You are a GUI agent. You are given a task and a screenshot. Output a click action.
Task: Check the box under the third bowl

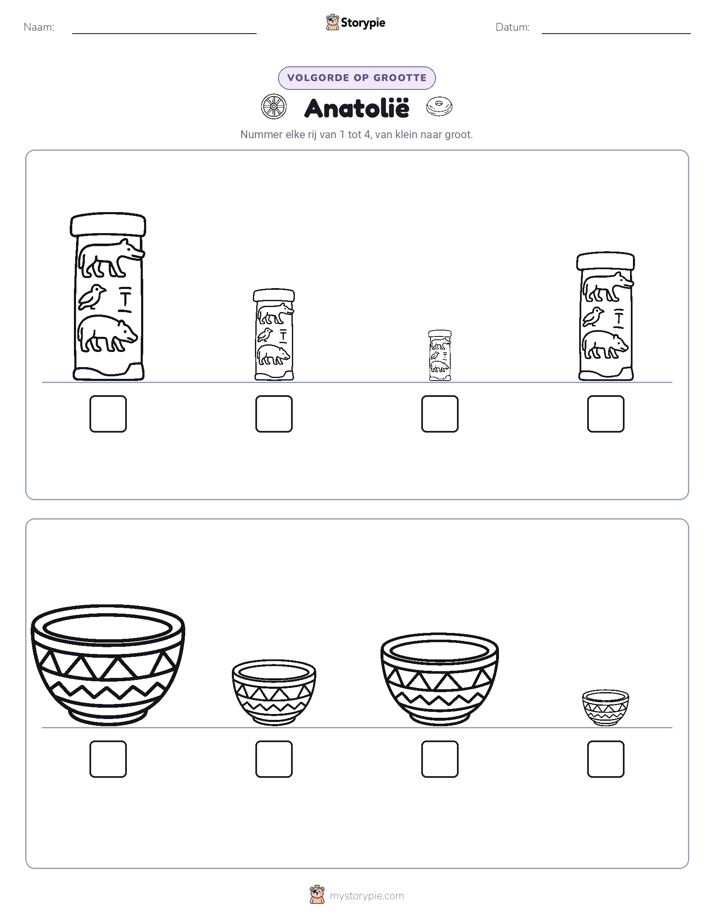(439, 759)
